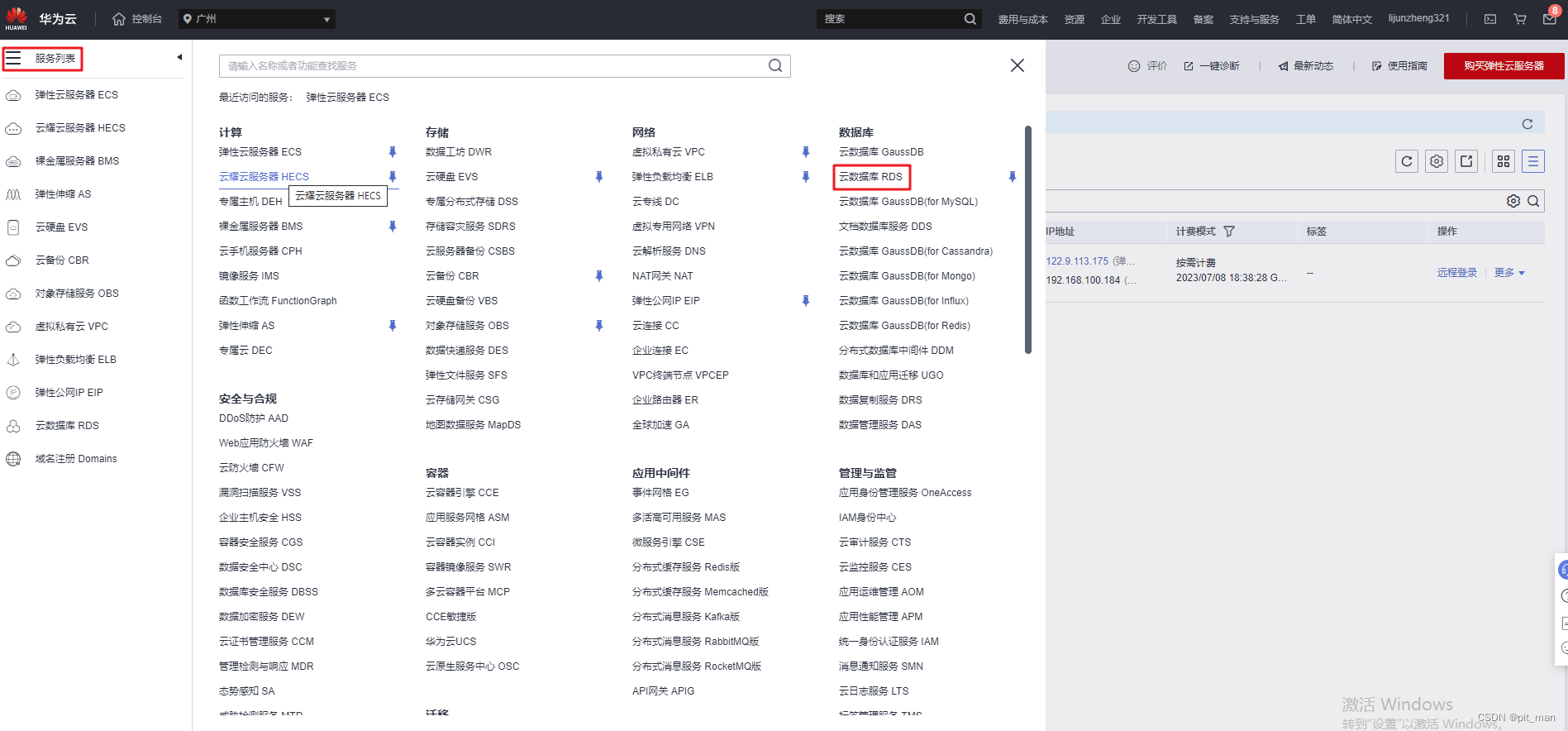Click sidebar 弹性云服务器 ECS icon
Image resolution: width=1568 pixels, height=731 pixels.
(13, 95)
